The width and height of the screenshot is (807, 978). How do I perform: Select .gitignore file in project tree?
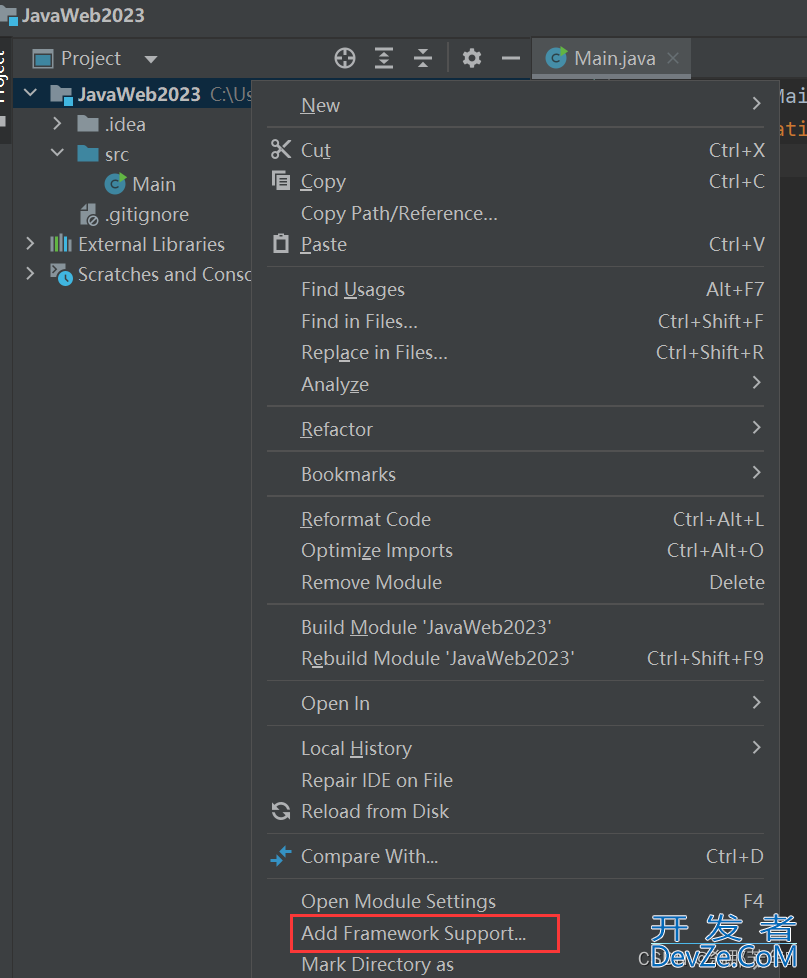tap(134, 214)
